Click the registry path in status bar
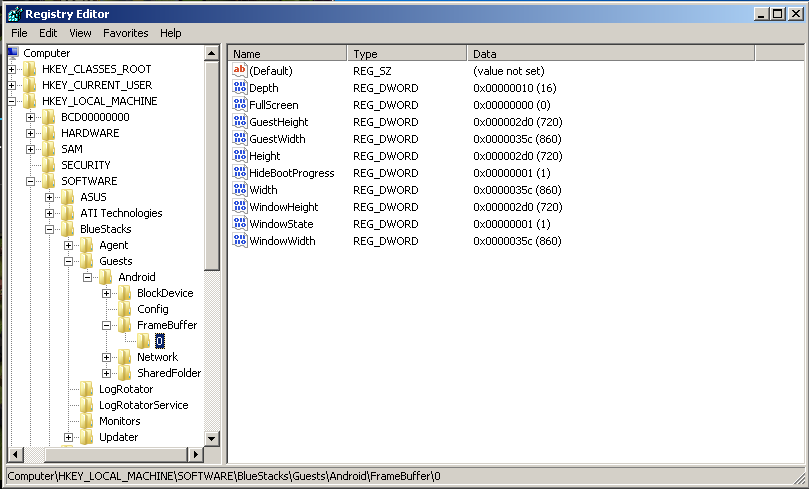The width and height of the screenshot is (809, 489). (224, 476)
